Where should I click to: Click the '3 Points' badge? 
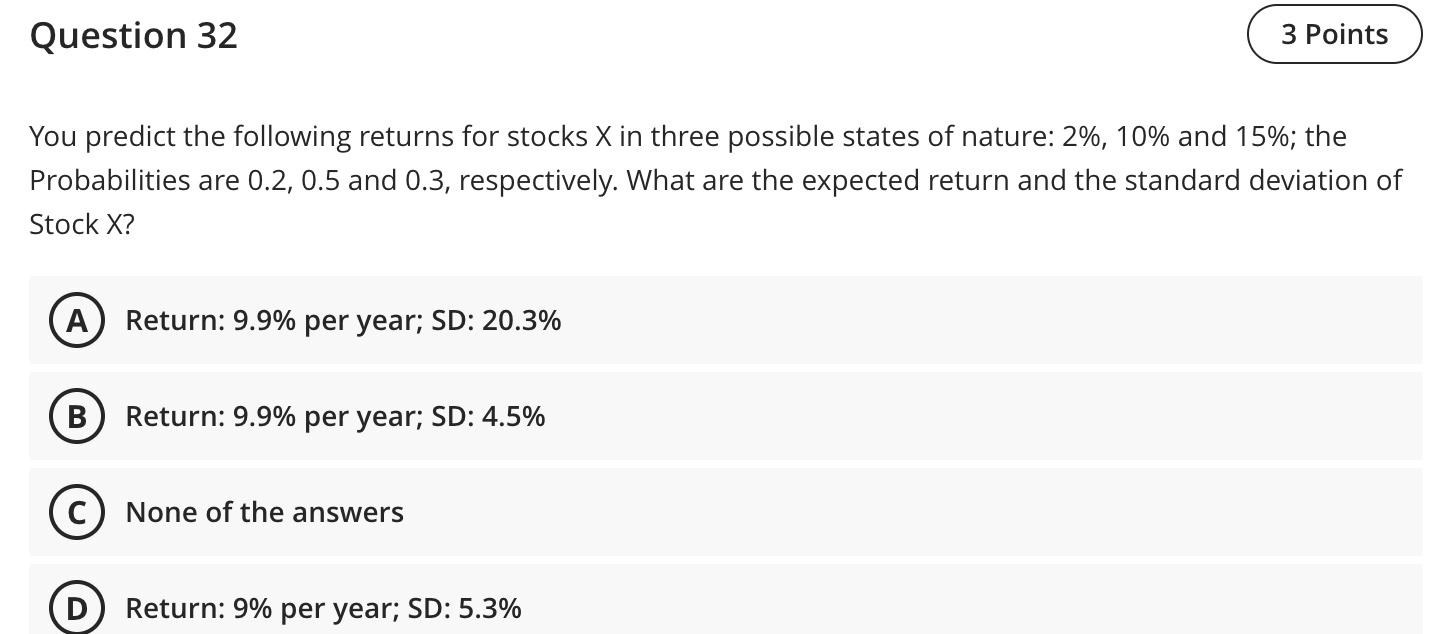point(1334,33)
